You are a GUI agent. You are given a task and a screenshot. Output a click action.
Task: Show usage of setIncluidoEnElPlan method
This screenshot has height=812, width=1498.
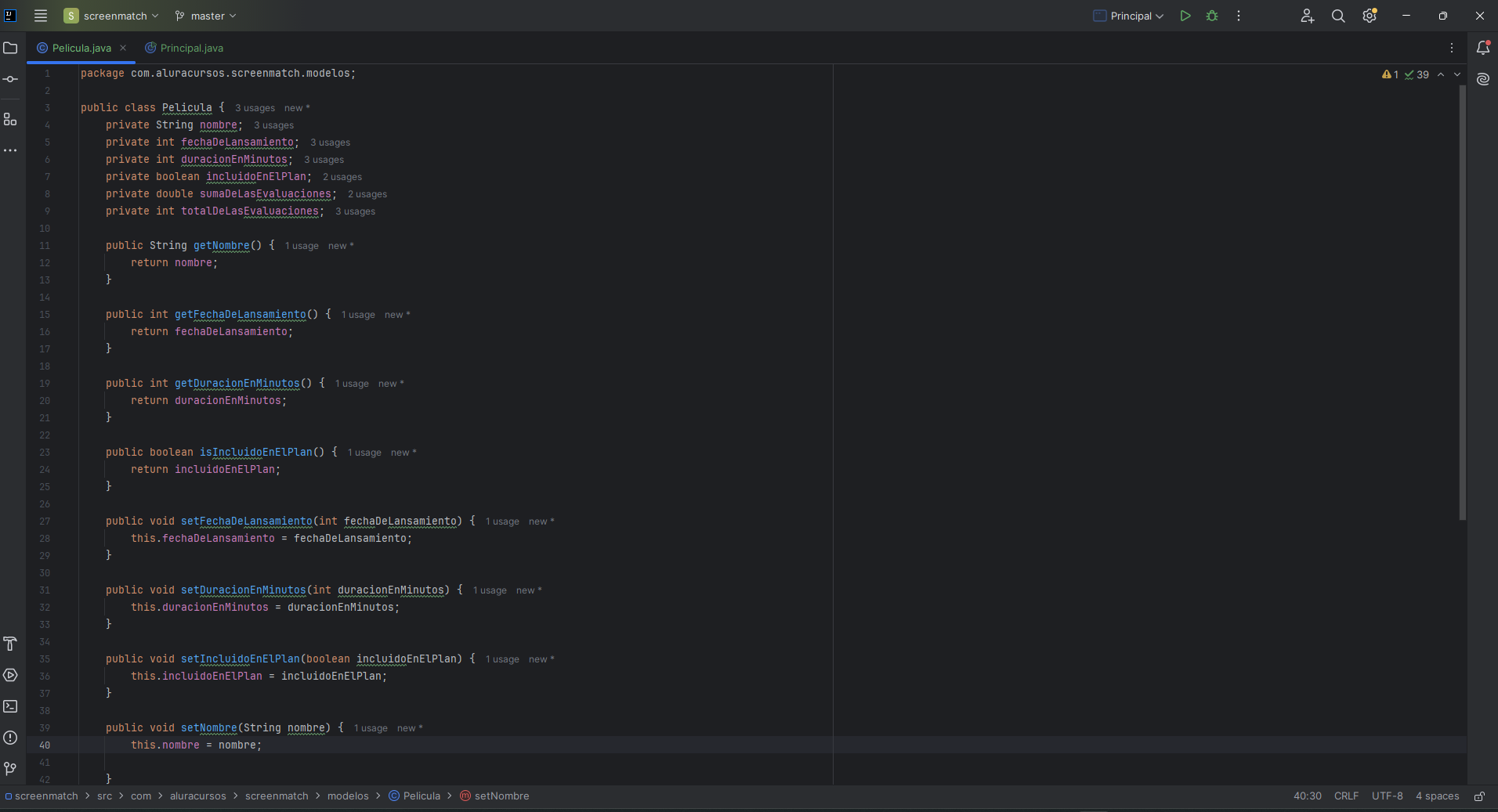[502, 659]
